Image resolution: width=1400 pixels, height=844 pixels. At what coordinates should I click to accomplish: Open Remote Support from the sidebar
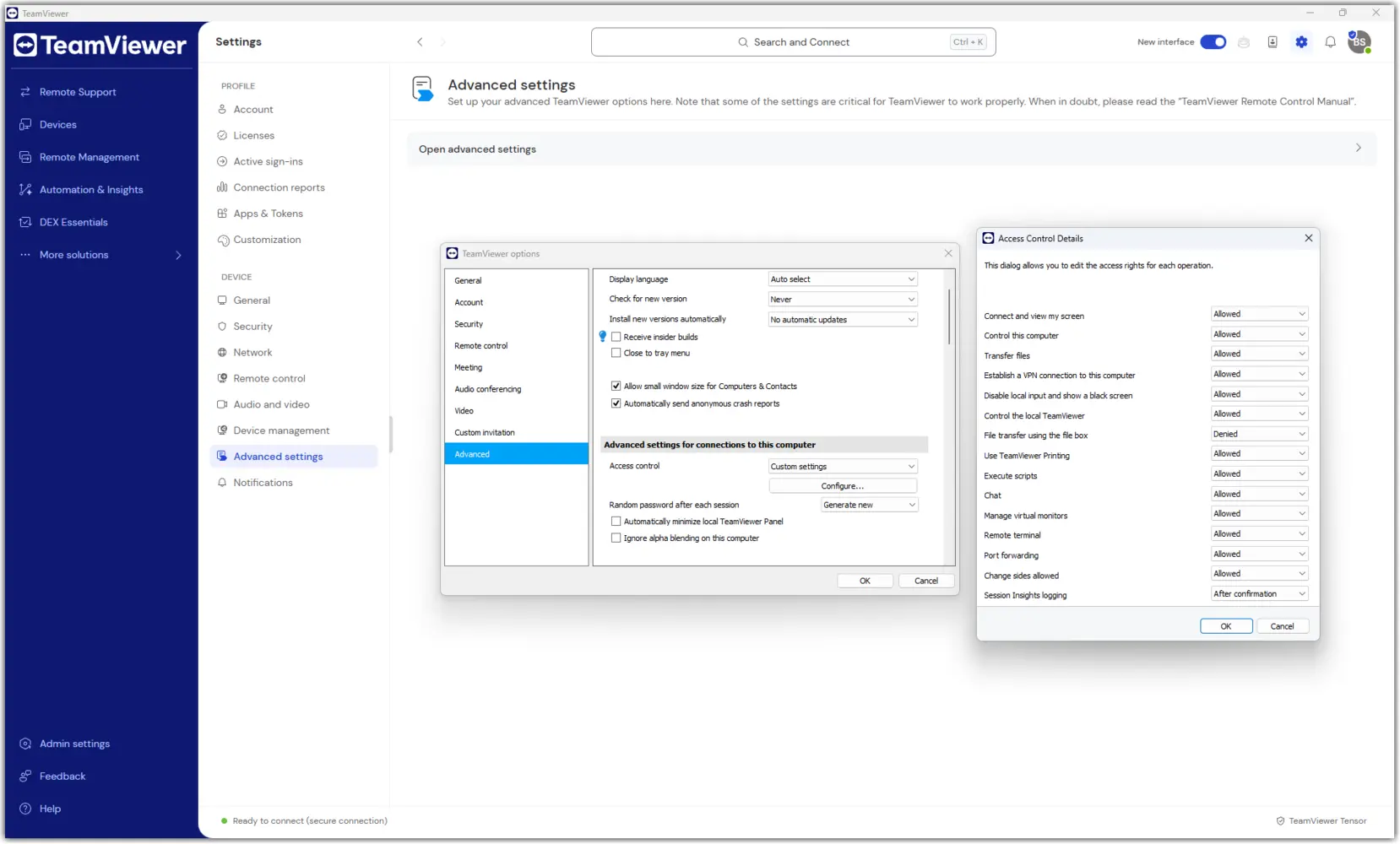(77, 92)
